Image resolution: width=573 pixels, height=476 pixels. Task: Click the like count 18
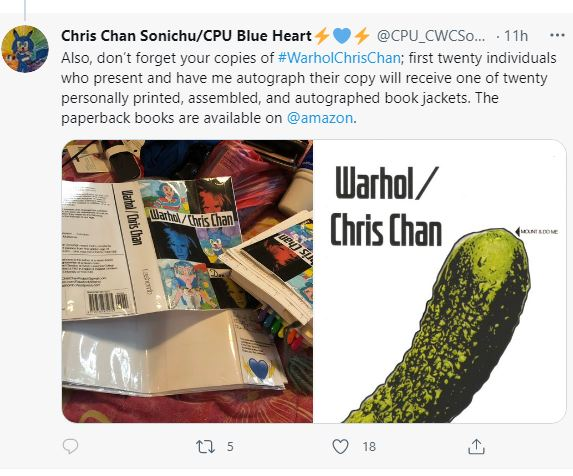pyautogui.click(x=369, y=446)
